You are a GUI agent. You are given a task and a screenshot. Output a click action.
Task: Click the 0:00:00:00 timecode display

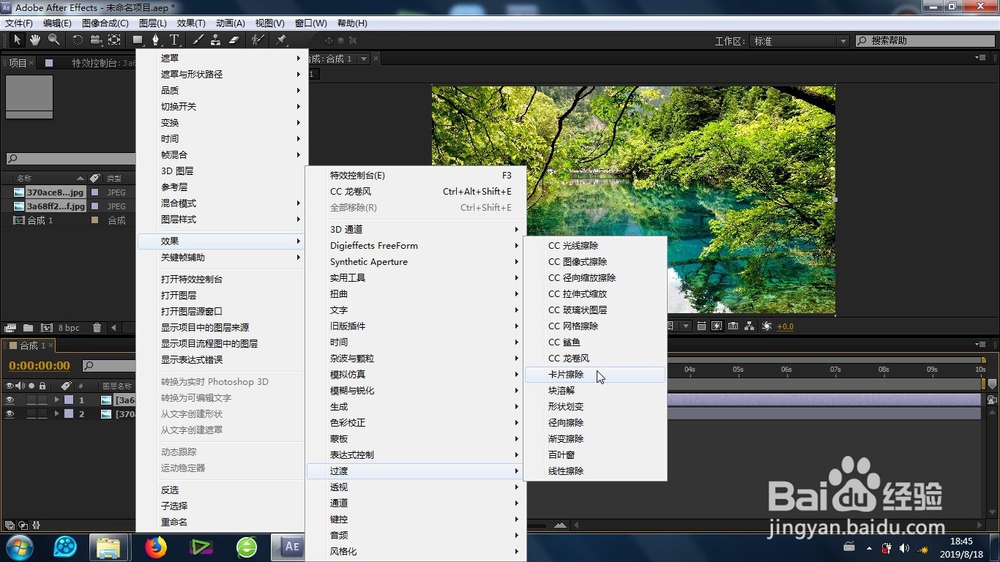point(40,366)
